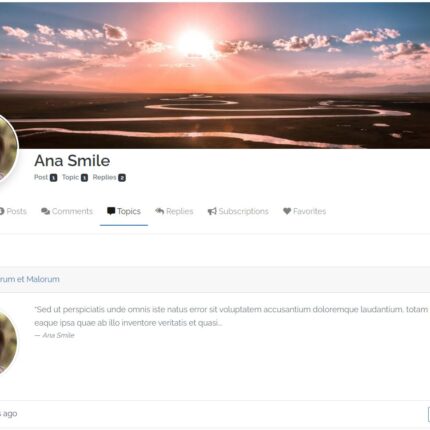This screenshot has width=430, height=430.
Task: Click the Replies count badge under the name
Action: pyautogui.click(x=122, y=178)
